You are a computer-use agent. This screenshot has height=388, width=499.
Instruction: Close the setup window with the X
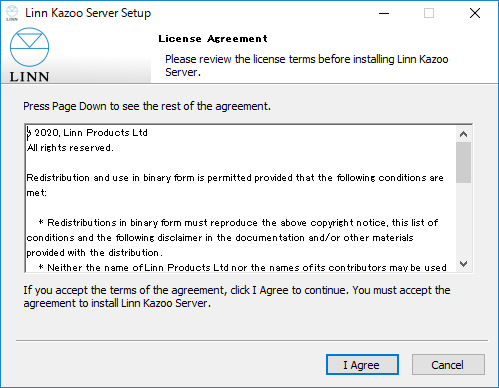475,13
